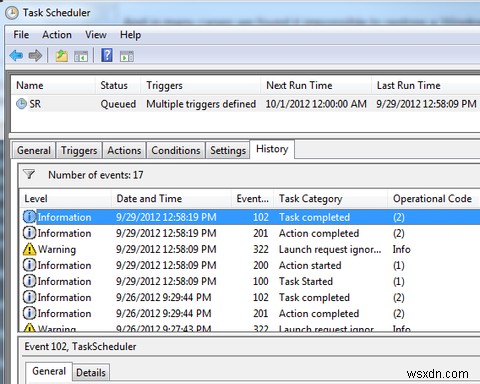Select the SR task name
The height and width of the screenshot is (384, 480).
(x=35, y=104)
